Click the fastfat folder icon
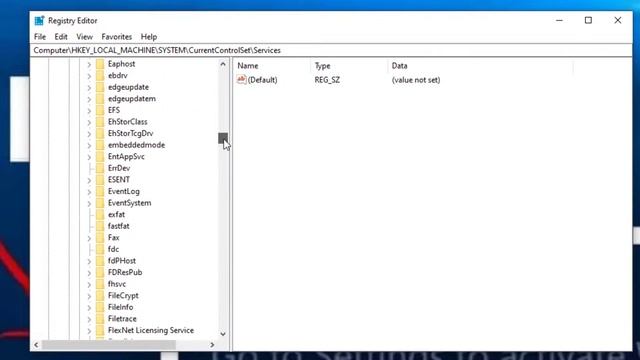 click(100, 226)
